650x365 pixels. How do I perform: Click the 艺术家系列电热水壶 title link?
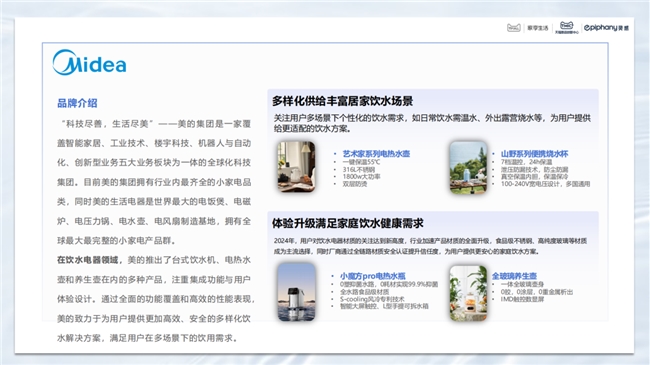point(376,153)
